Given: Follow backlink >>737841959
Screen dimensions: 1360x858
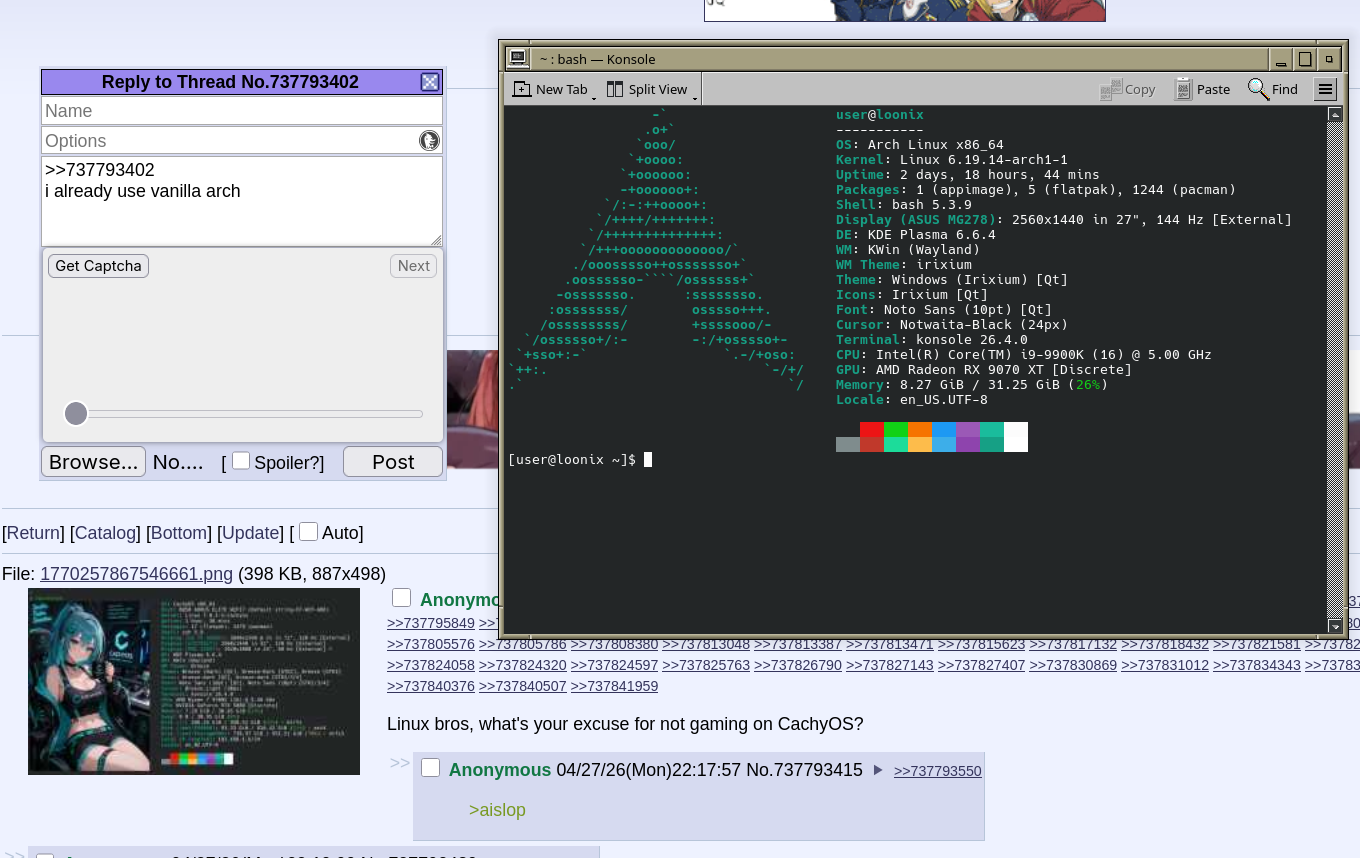Looking at the screenshot, I should (x=614, y=686).
